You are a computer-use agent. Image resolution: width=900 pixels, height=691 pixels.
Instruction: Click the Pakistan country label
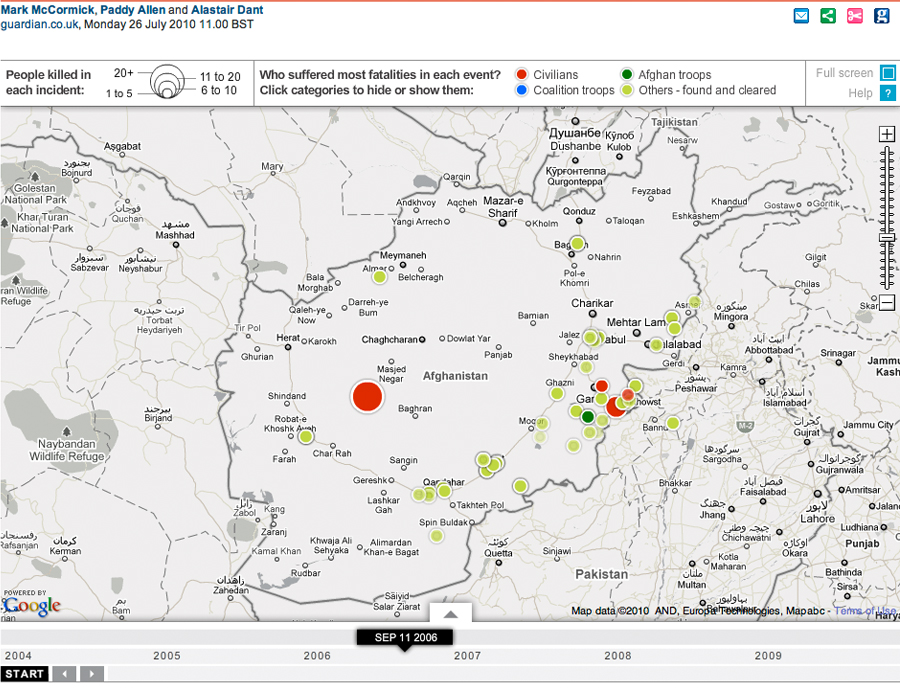602,574
